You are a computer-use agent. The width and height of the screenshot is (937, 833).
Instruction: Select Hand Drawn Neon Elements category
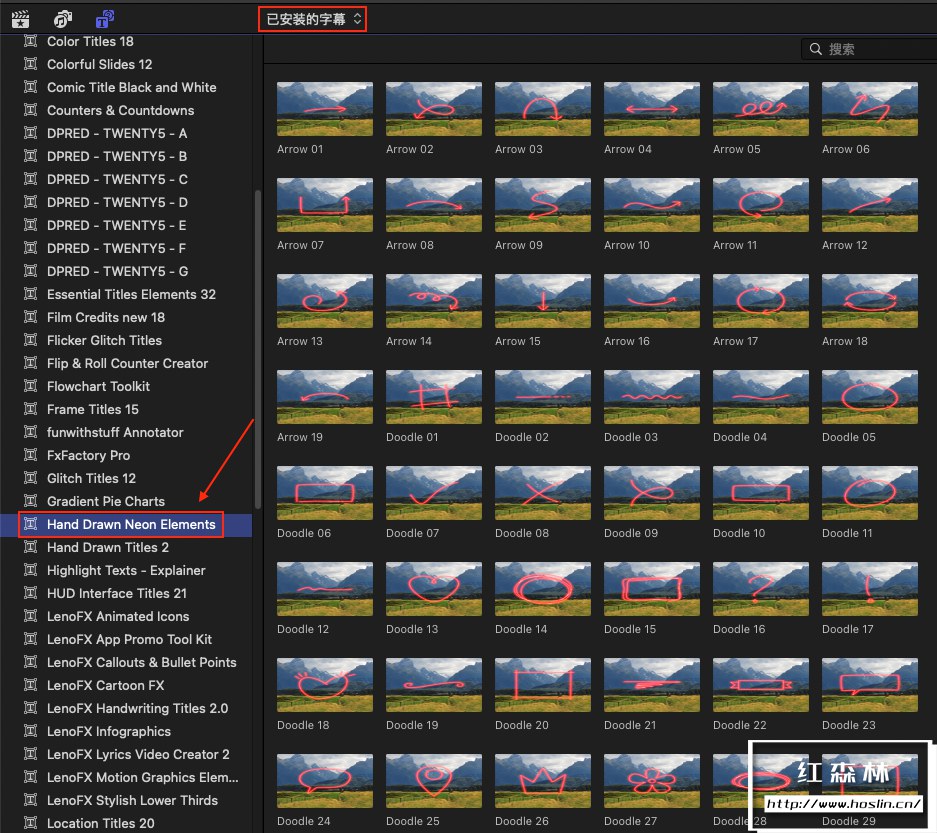131,524
